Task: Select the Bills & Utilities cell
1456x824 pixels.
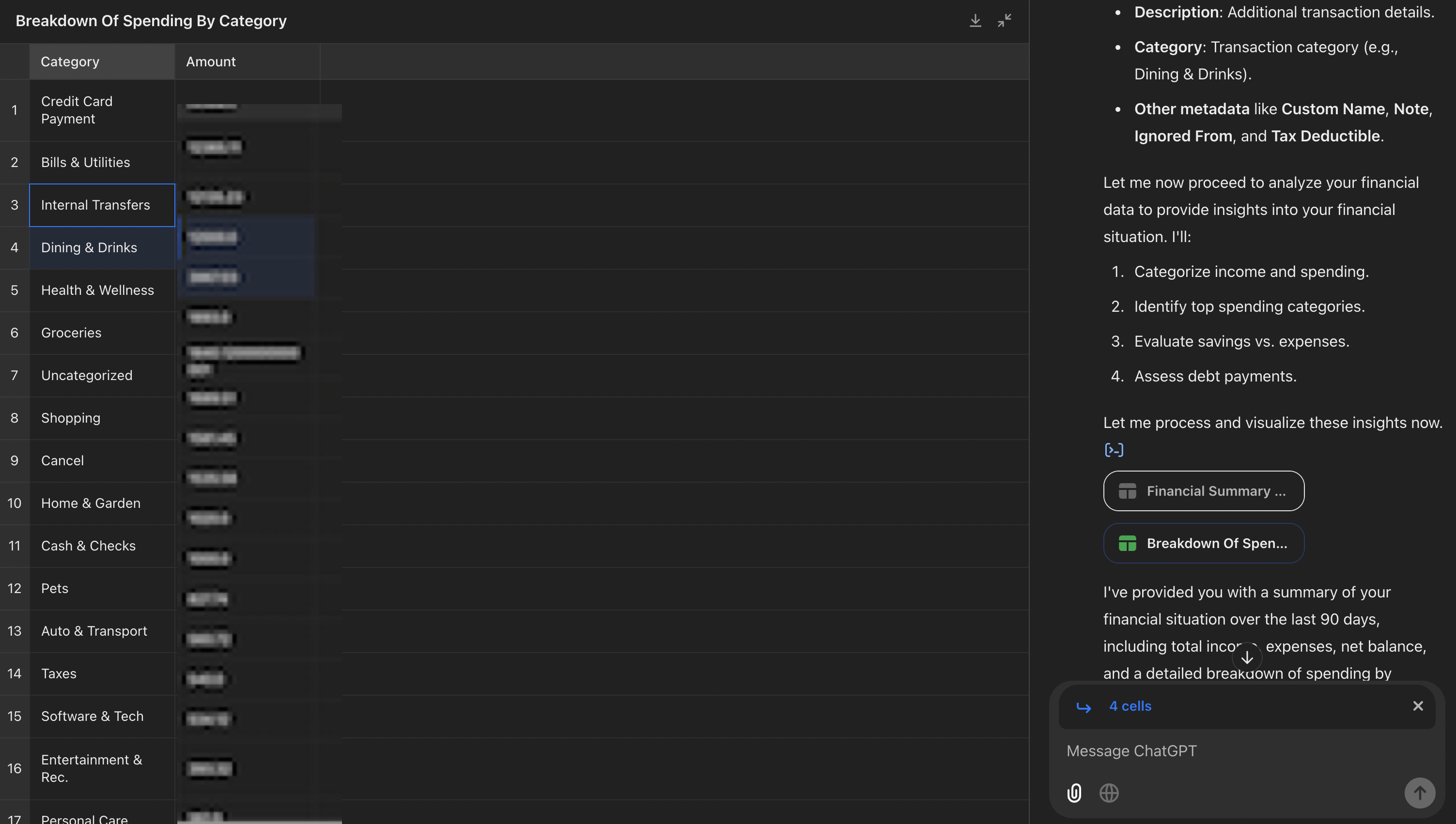Action: (102, 162)
